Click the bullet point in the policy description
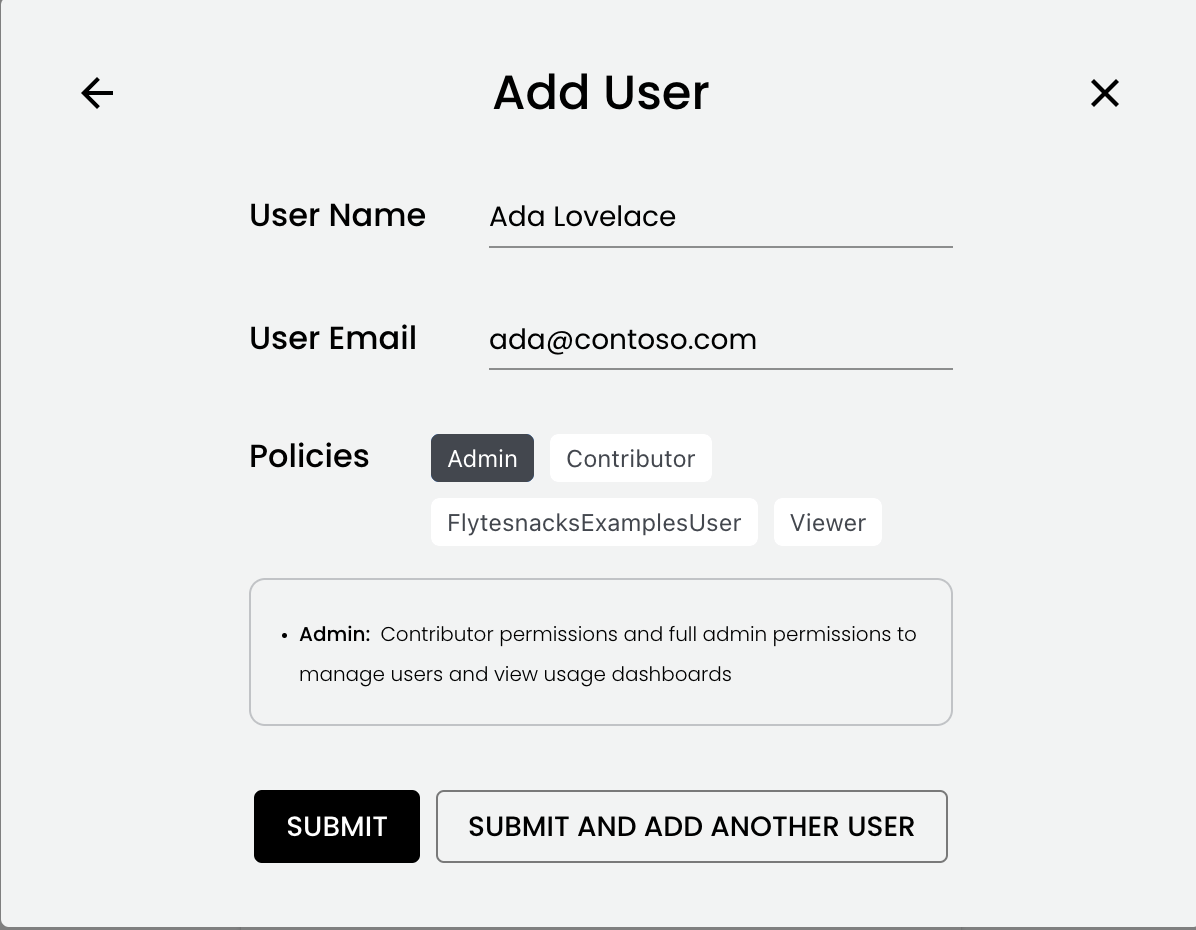The height and width of the screenshot is (930, 1196). 285,635
